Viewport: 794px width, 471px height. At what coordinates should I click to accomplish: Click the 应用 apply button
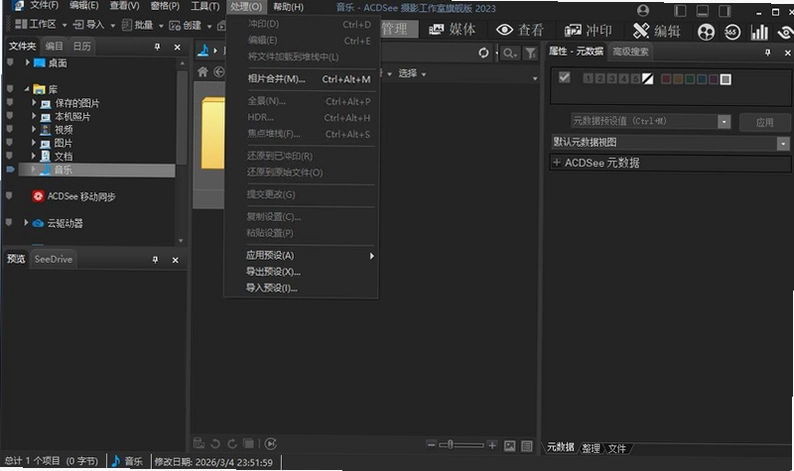pos(764,122)
